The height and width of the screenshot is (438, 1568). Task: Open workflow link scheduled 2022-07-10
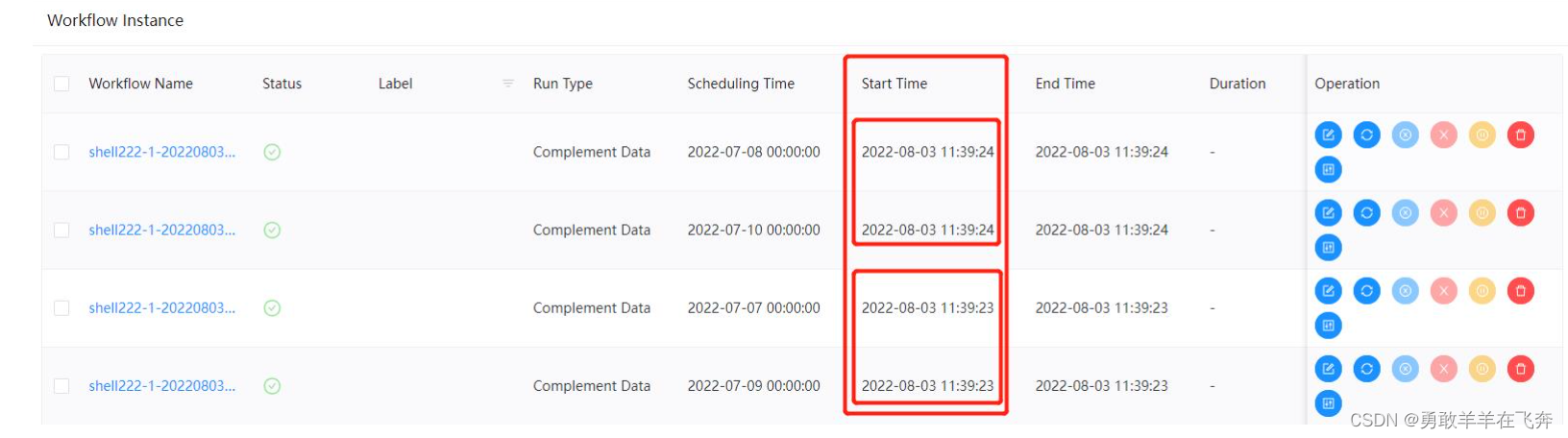tap(161, 231)
